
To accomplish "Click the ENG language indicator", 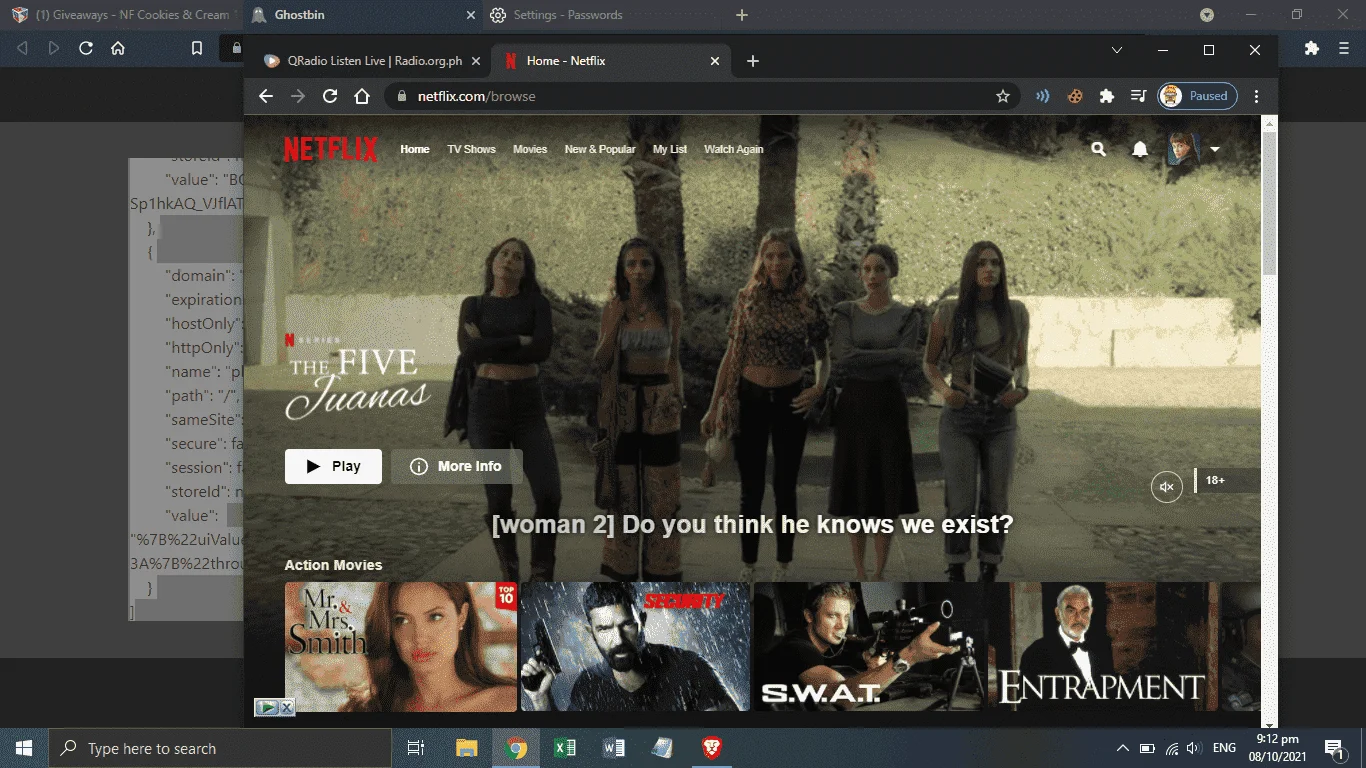I will [x=1224, y=748].
